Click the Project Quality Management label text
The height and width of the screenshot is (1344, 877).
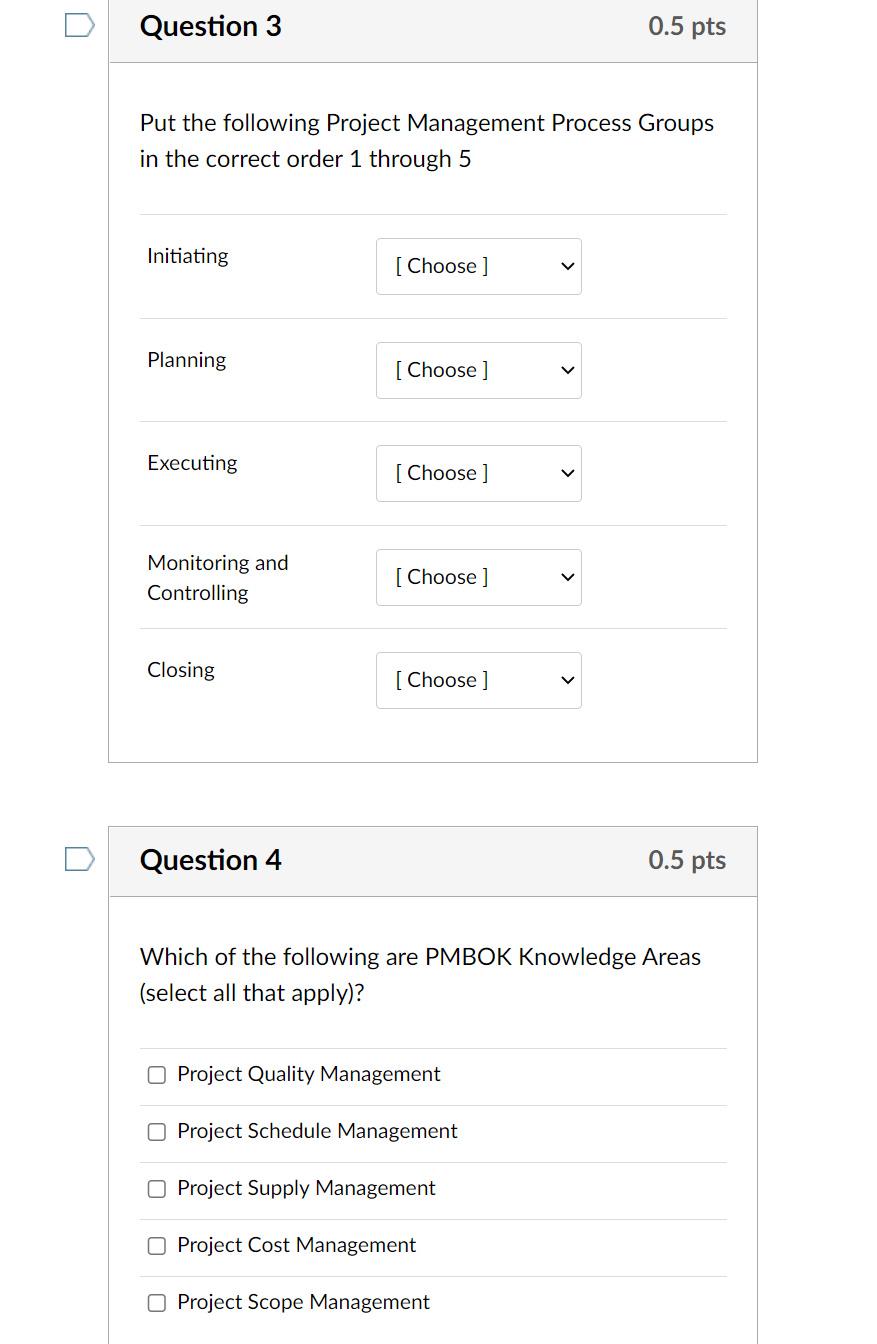pyautogui.click(x=308, y=1074)
